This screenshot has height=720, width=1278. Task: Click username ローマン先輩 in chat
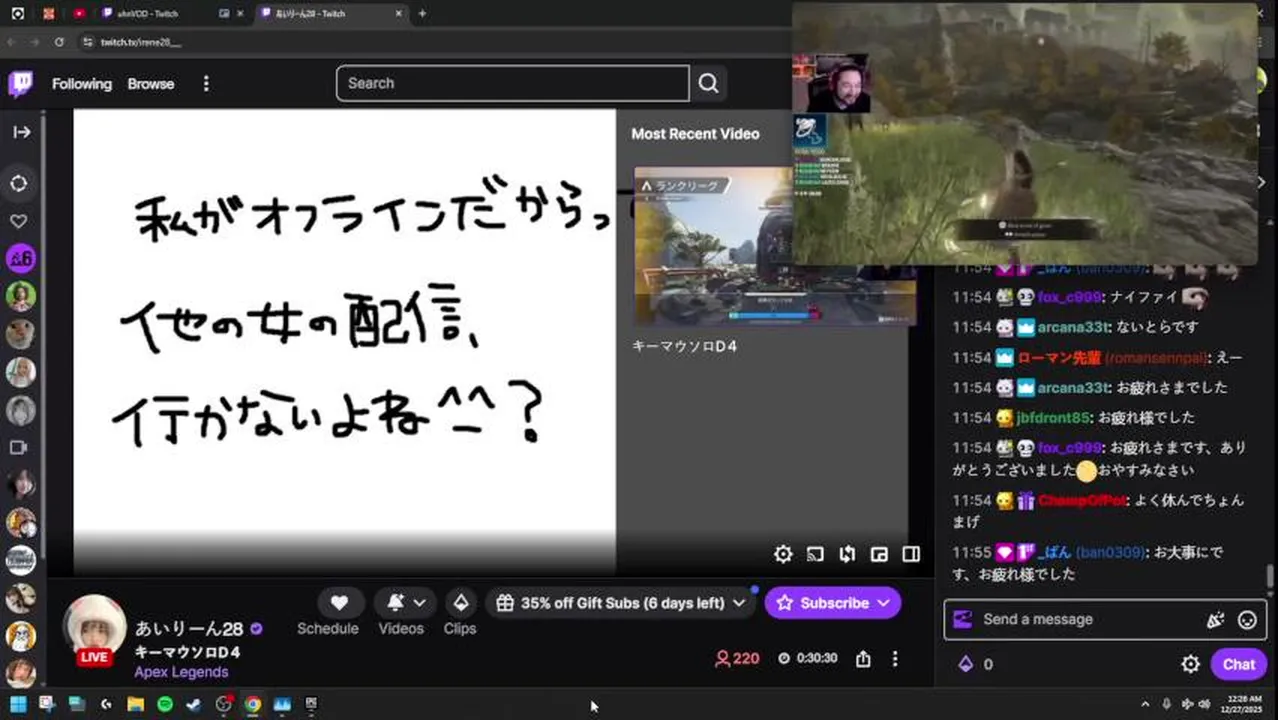tap(1059, 357)
